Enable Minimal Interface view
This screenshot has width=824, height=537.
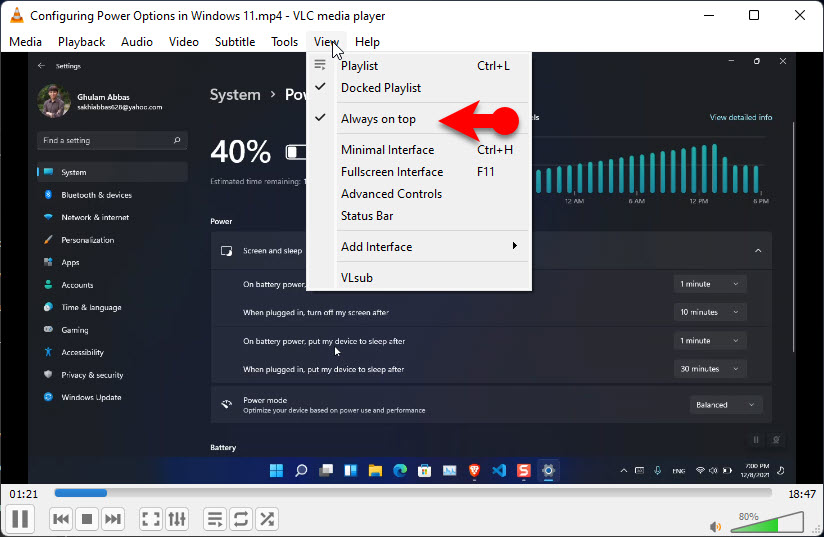[x=419, y=150]
